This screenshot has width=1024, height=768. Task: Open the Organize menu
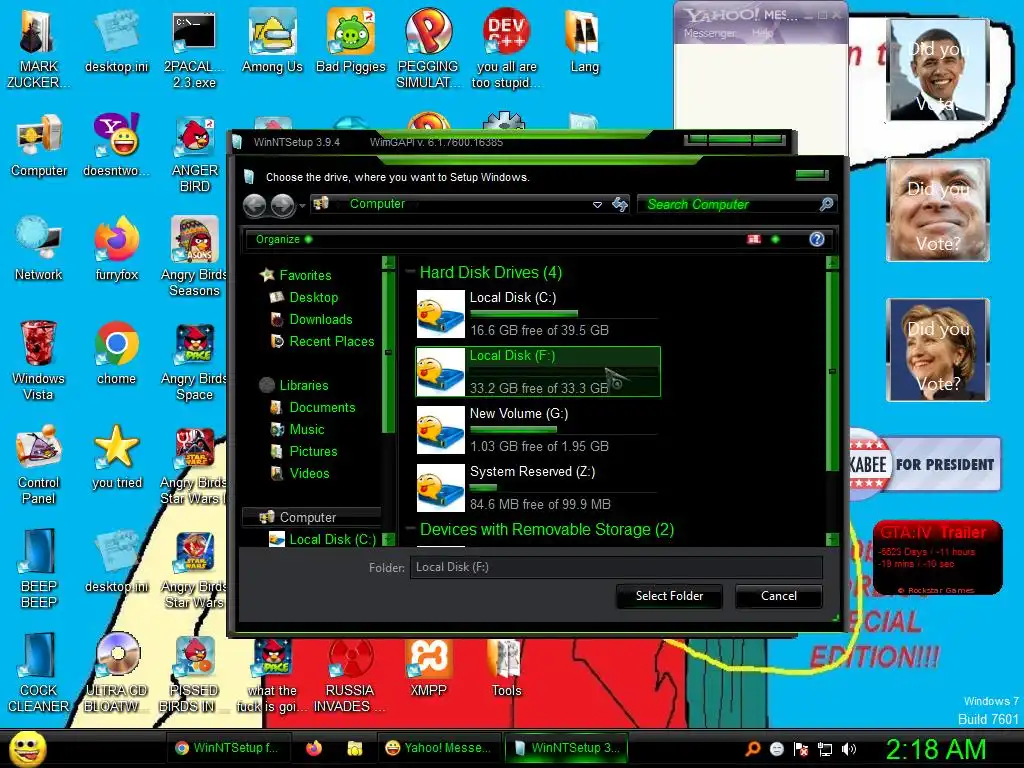283,239
